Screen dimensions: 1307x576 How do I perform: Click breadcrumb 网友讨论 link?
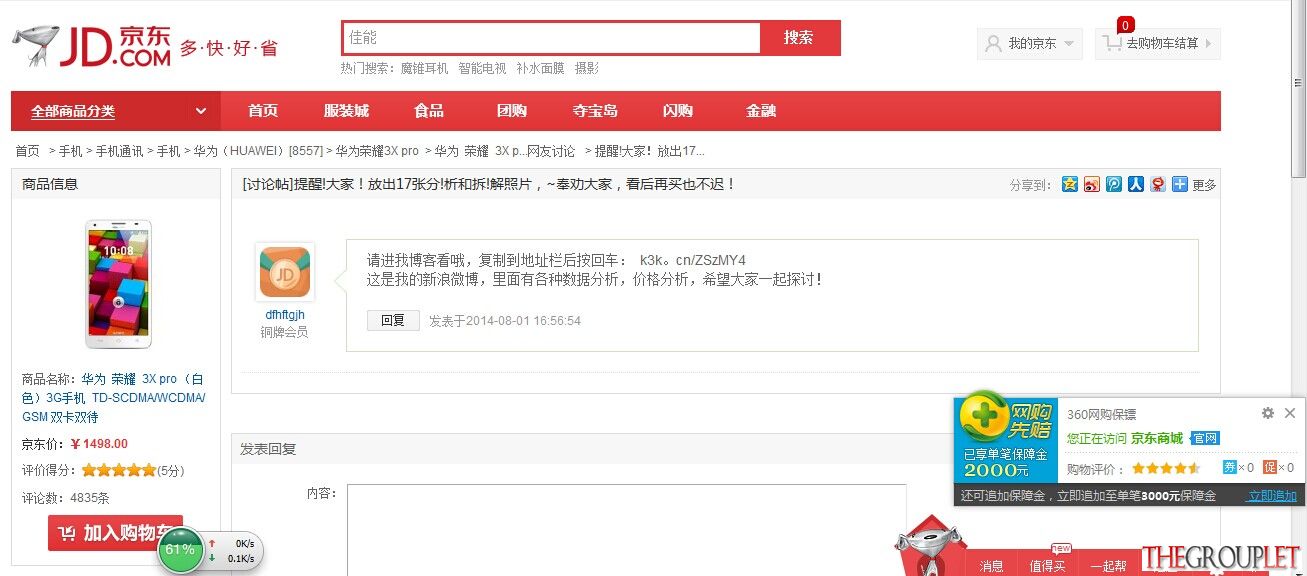[551, 151]
